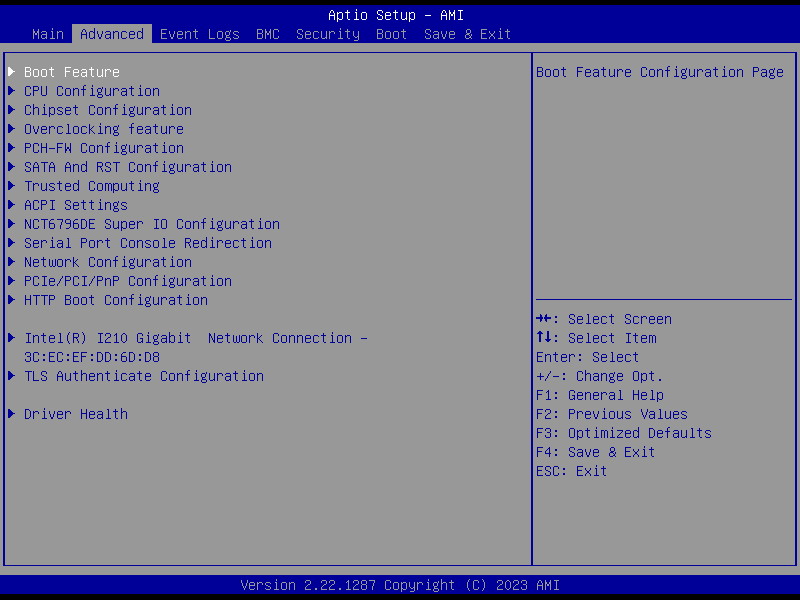Screen dimensions: 800x600
Task: Expand arrow beside Serial Port Console Redirection
Action: point(12,243)
